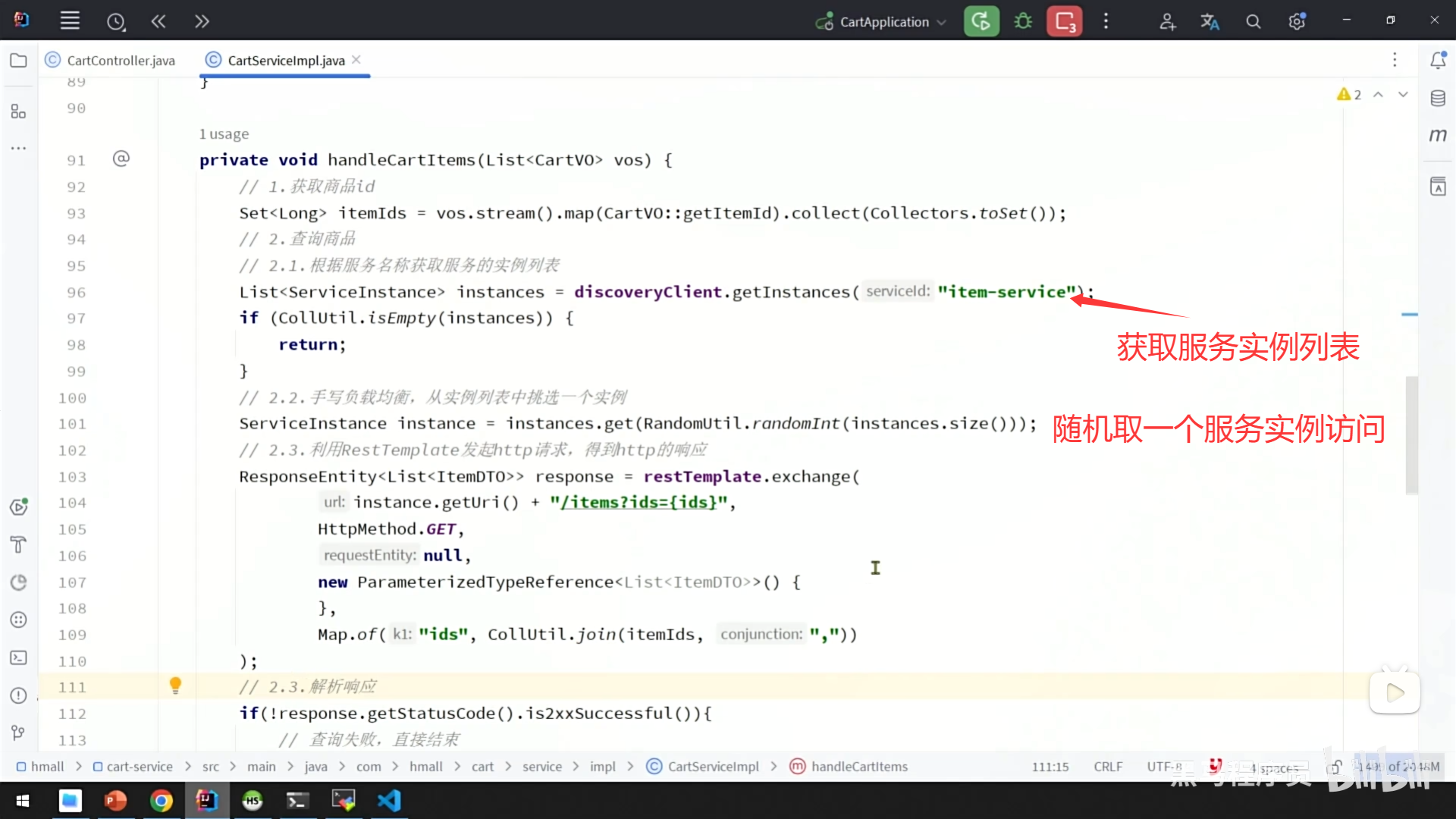The image size is (1456, 819).
Task: Switch to the CartController.java tab
Action: coord(120,61)
